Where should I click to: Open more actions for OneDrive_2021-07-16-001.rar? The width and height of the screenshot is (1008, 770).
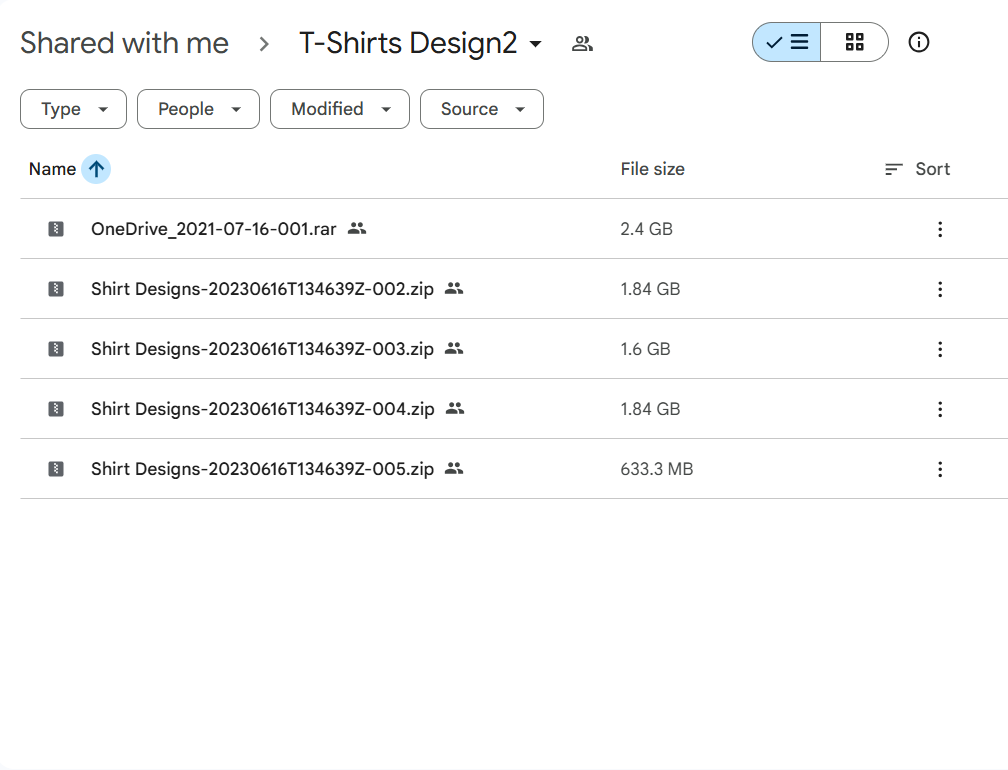(x=940, y=229)
